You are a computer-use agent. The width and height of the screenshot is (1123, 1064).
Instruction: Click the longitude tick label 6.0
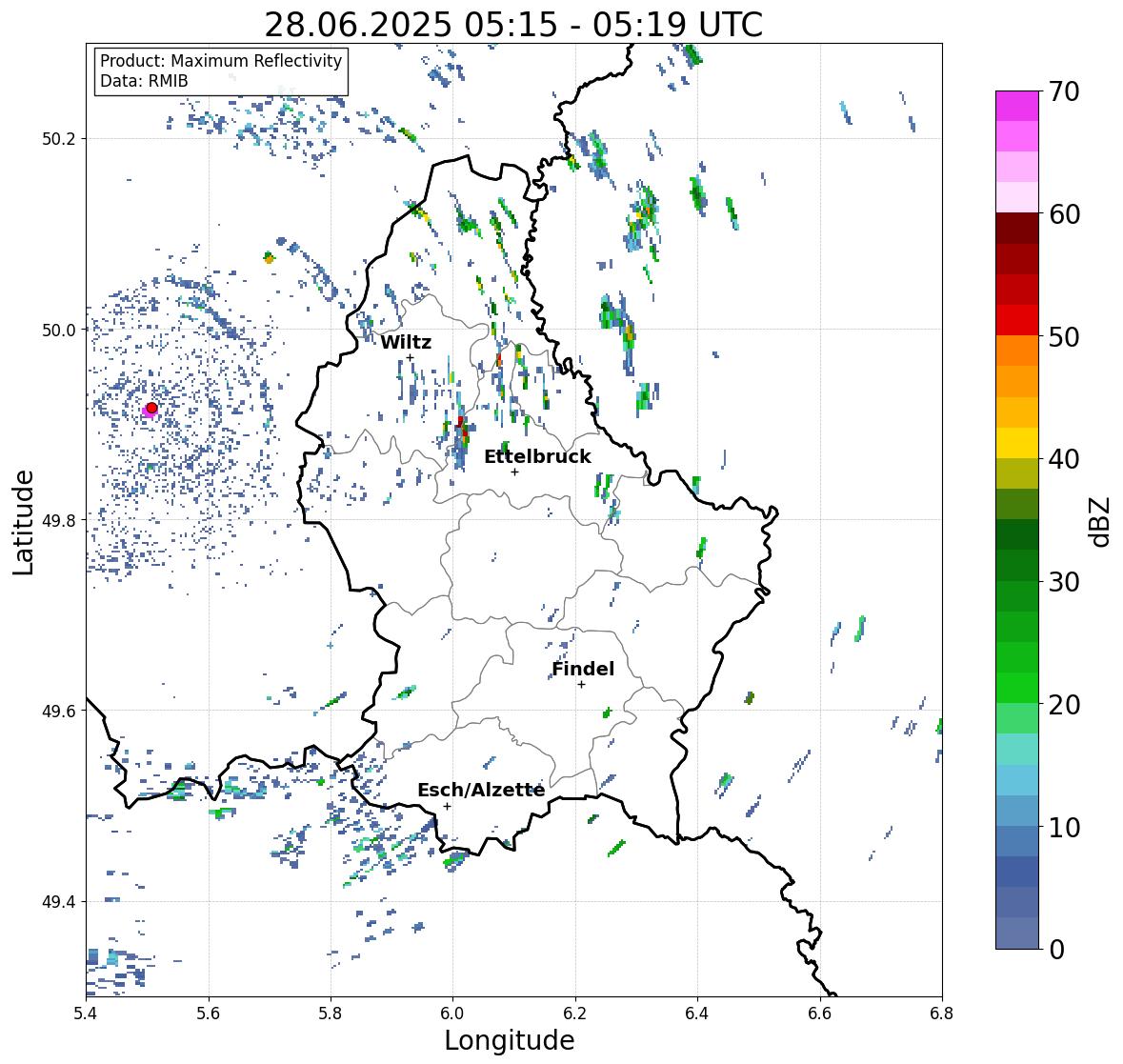pyautogui.click(x=452, y=1014)
